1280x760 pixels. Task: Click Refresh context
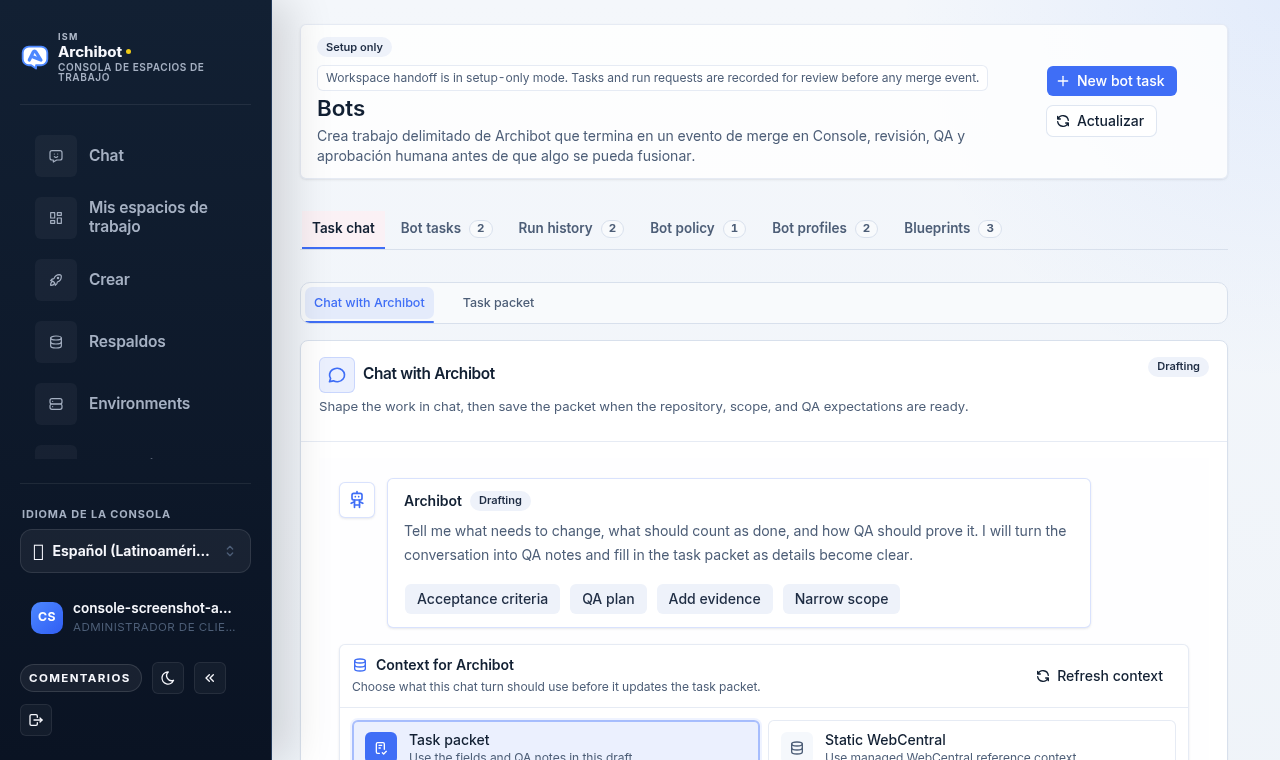1100,676
